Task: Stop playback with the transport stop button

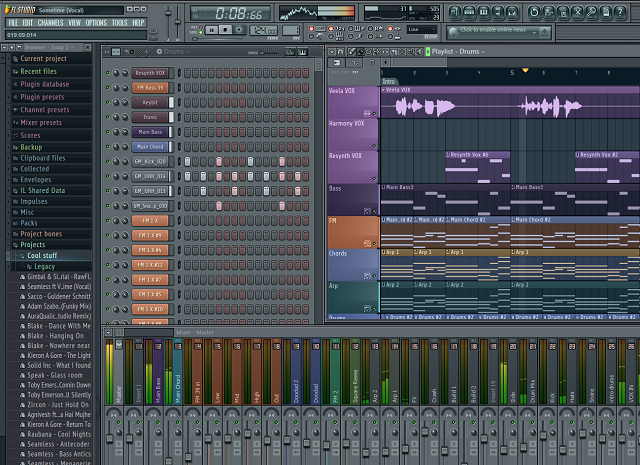Action: pos(225,30)
